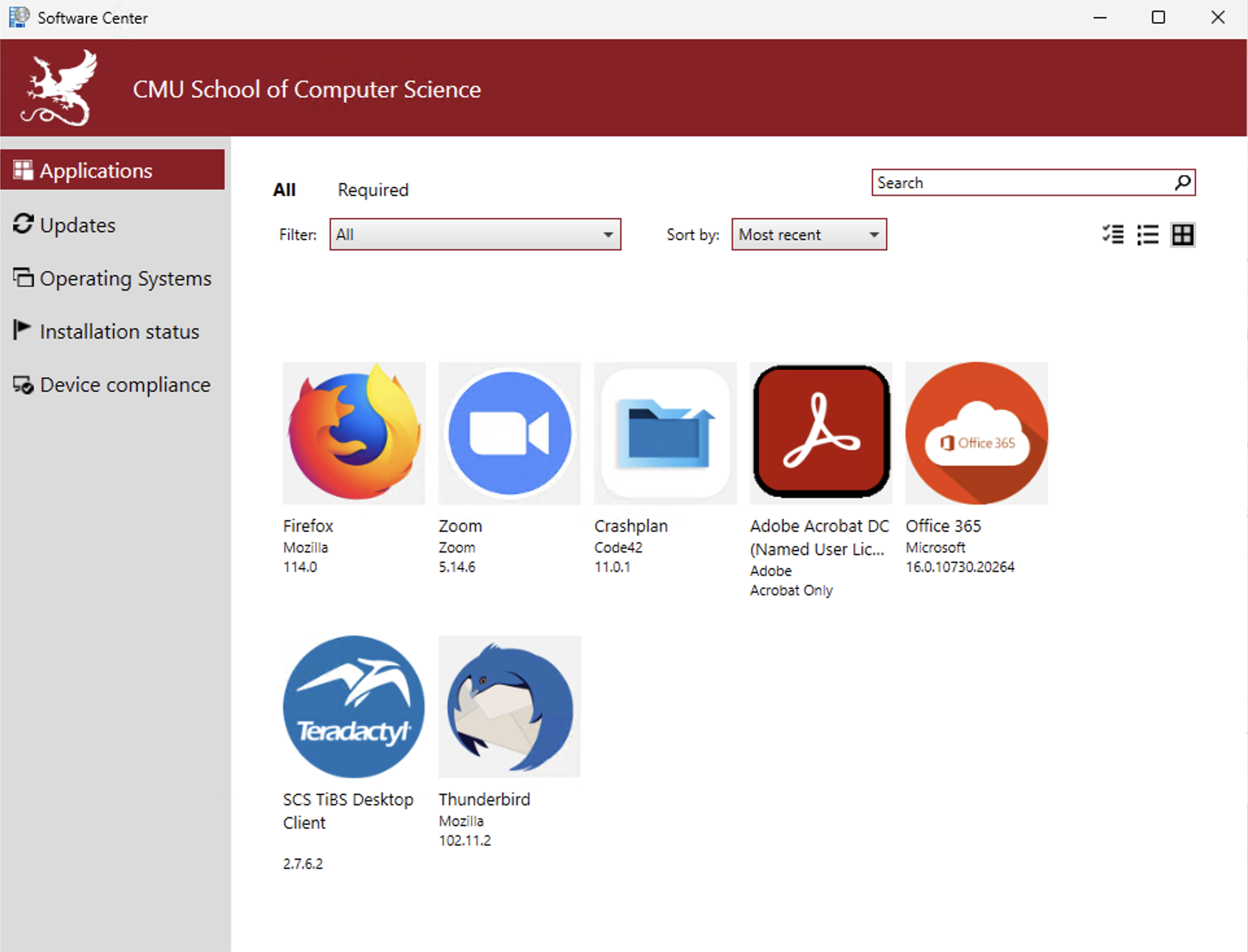This screenshot has width=1248, height=952.
Task: Click version 102.11.2 text
Action: pos(465,841)
